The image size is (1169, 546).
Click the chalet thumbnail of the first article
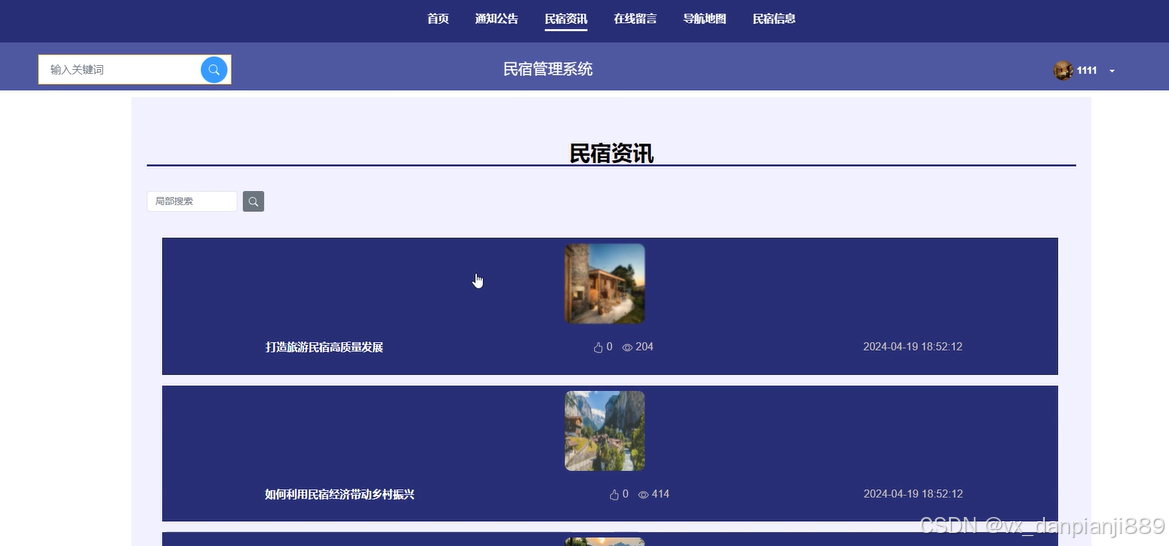coord(605,283)
